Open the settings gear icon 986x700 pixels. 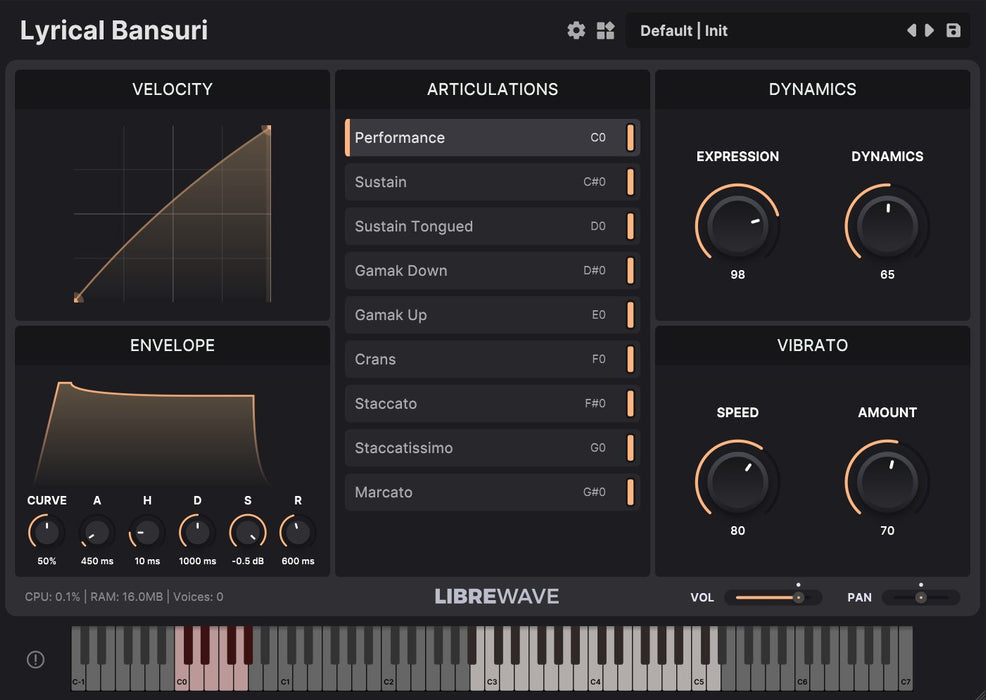click(x=576, y=31)
